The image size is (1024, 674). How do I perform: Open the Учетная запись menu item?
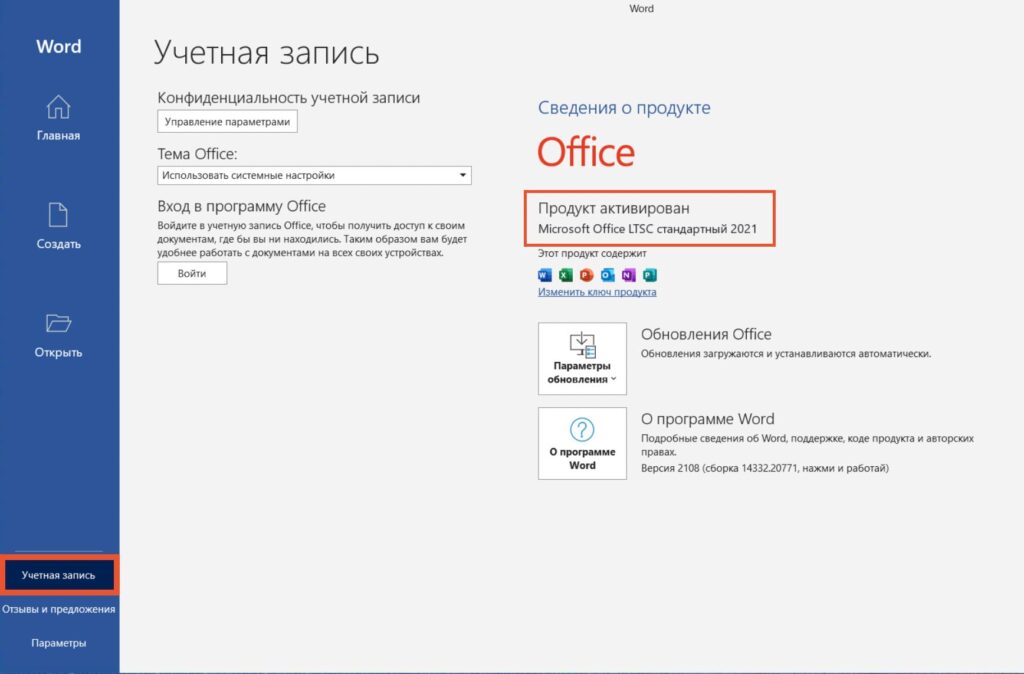(58, 575)
